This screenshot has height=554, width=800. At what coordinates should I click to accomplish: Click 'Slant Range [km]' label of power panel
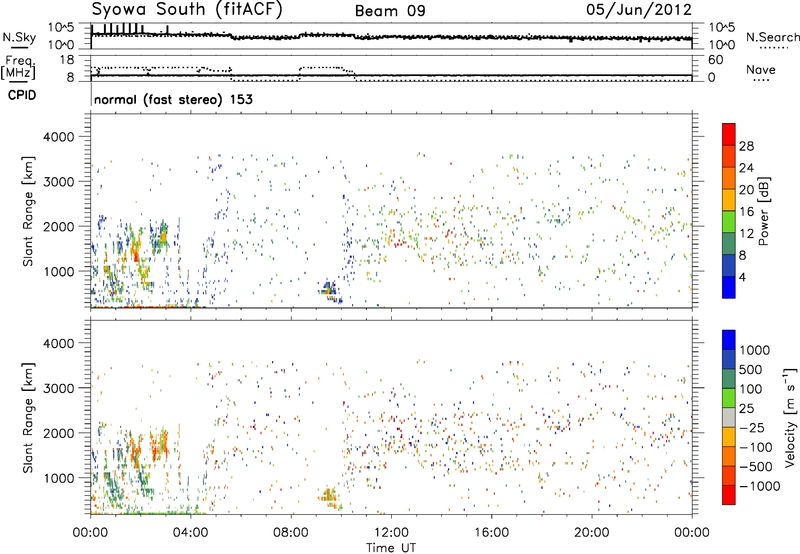point(28,211)
